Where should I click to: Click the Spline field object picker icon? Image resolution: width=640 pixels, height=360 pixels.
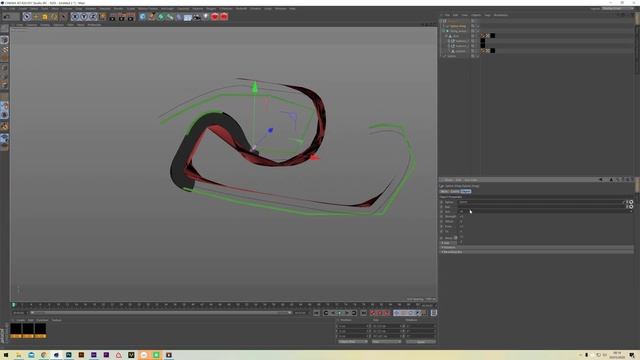631,202
